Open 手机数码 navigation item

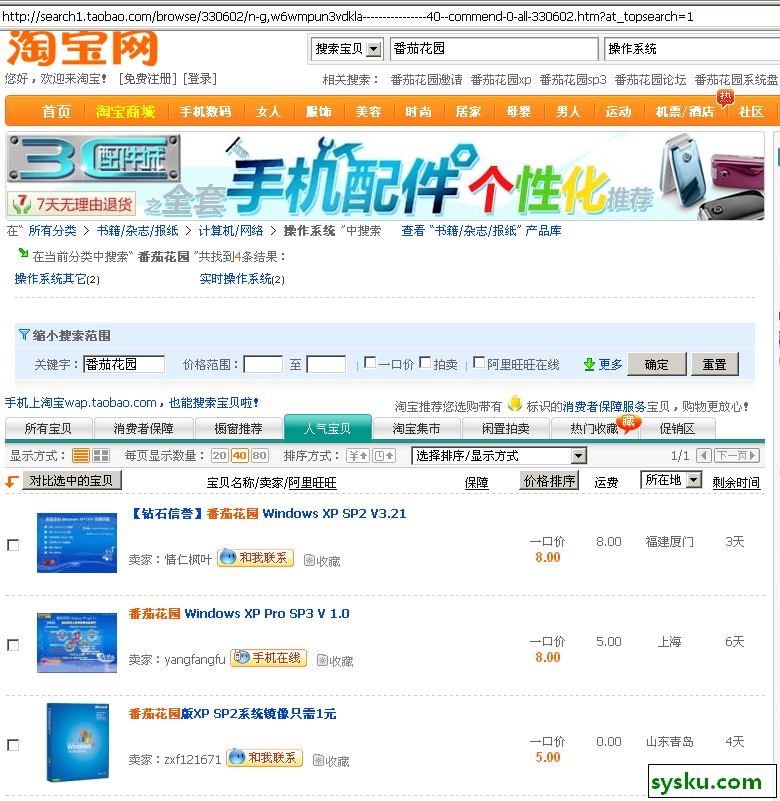pyautogui.click(x=205, y=111)
